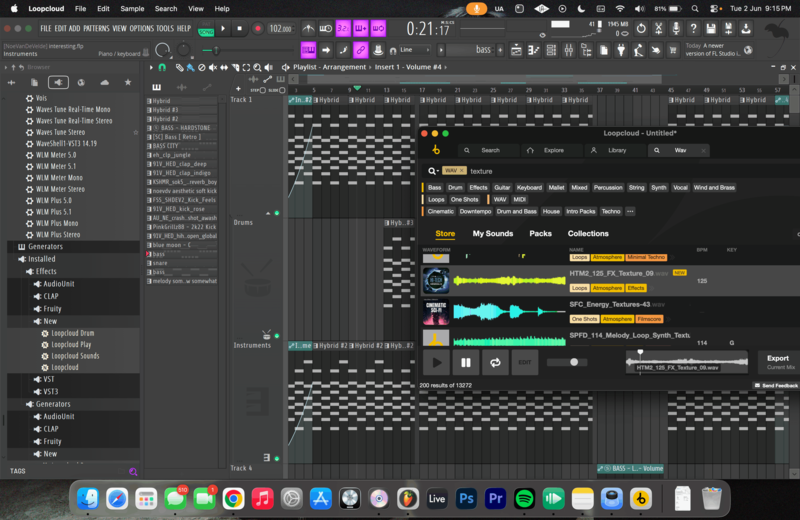Select the playlist zoom magnifier tool
Image resolution: width=800 pixels, height=520 pixels.
257,67
